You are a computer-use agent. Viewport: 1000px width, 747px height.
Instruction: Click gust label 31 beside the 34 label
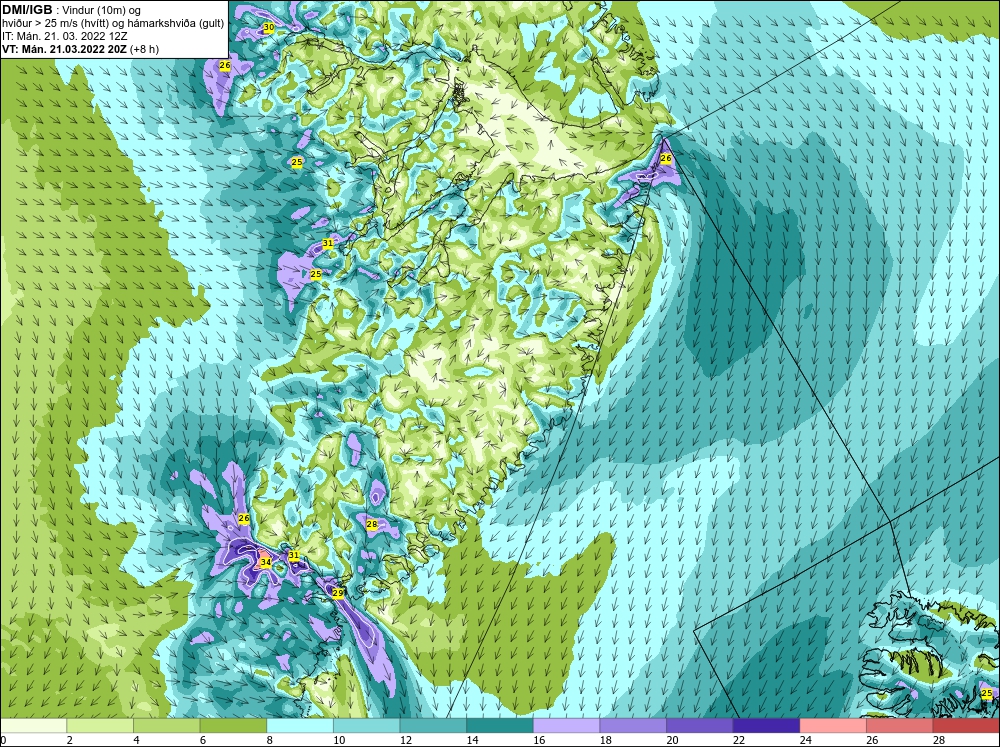[x=293, y=556]
